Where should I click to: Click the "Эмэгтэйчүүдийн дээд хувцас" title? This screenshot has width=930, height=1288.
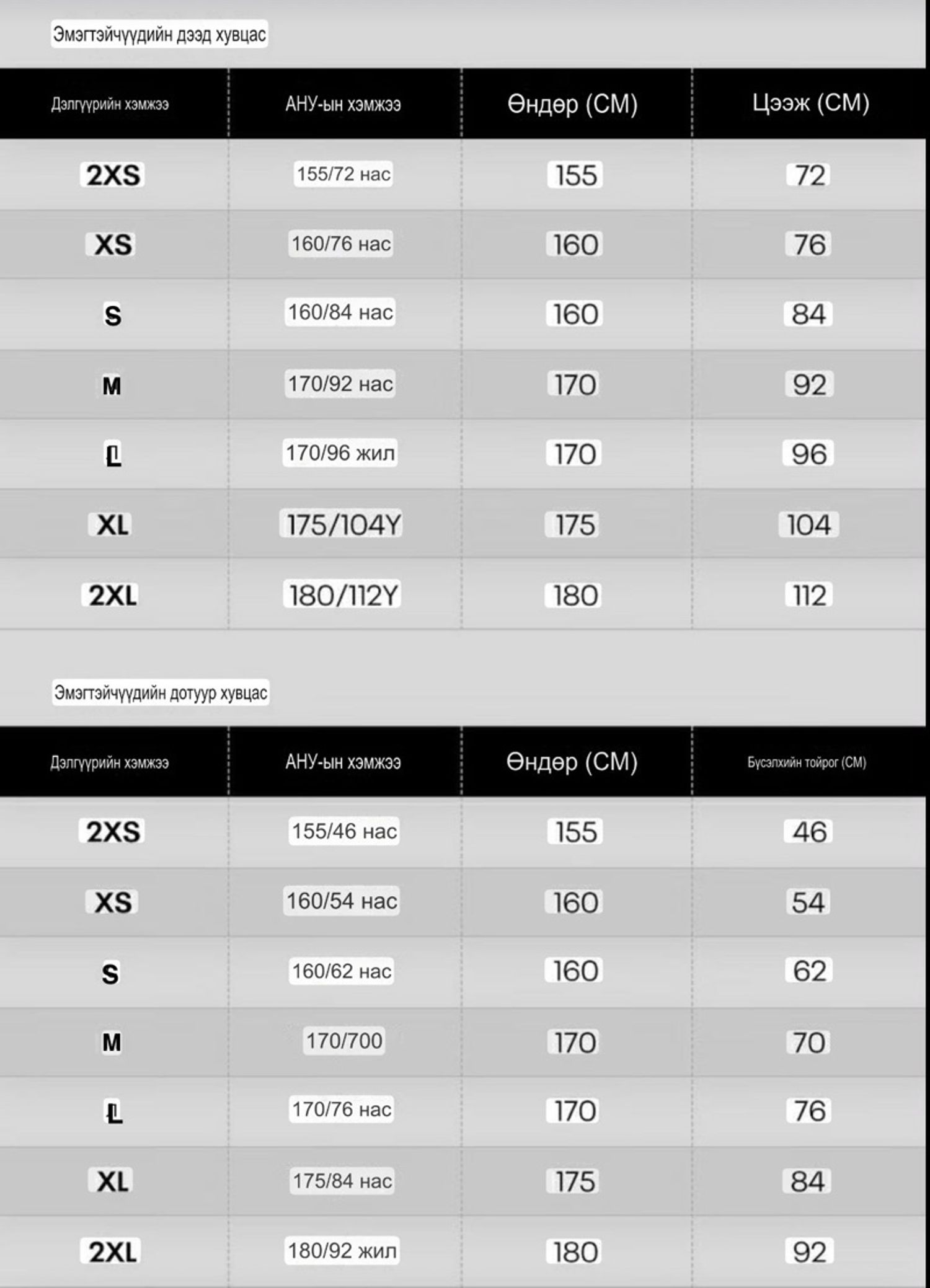click(x=159, y=34)
